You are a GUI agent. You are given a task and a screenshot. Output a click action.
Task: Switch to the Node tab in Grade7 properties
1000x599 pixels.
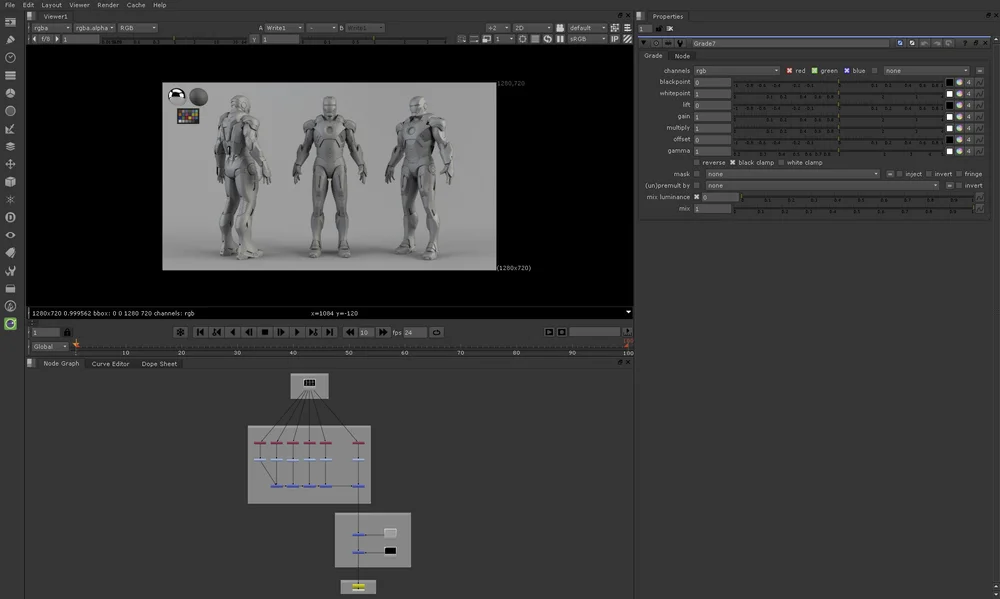coord(680,56)
